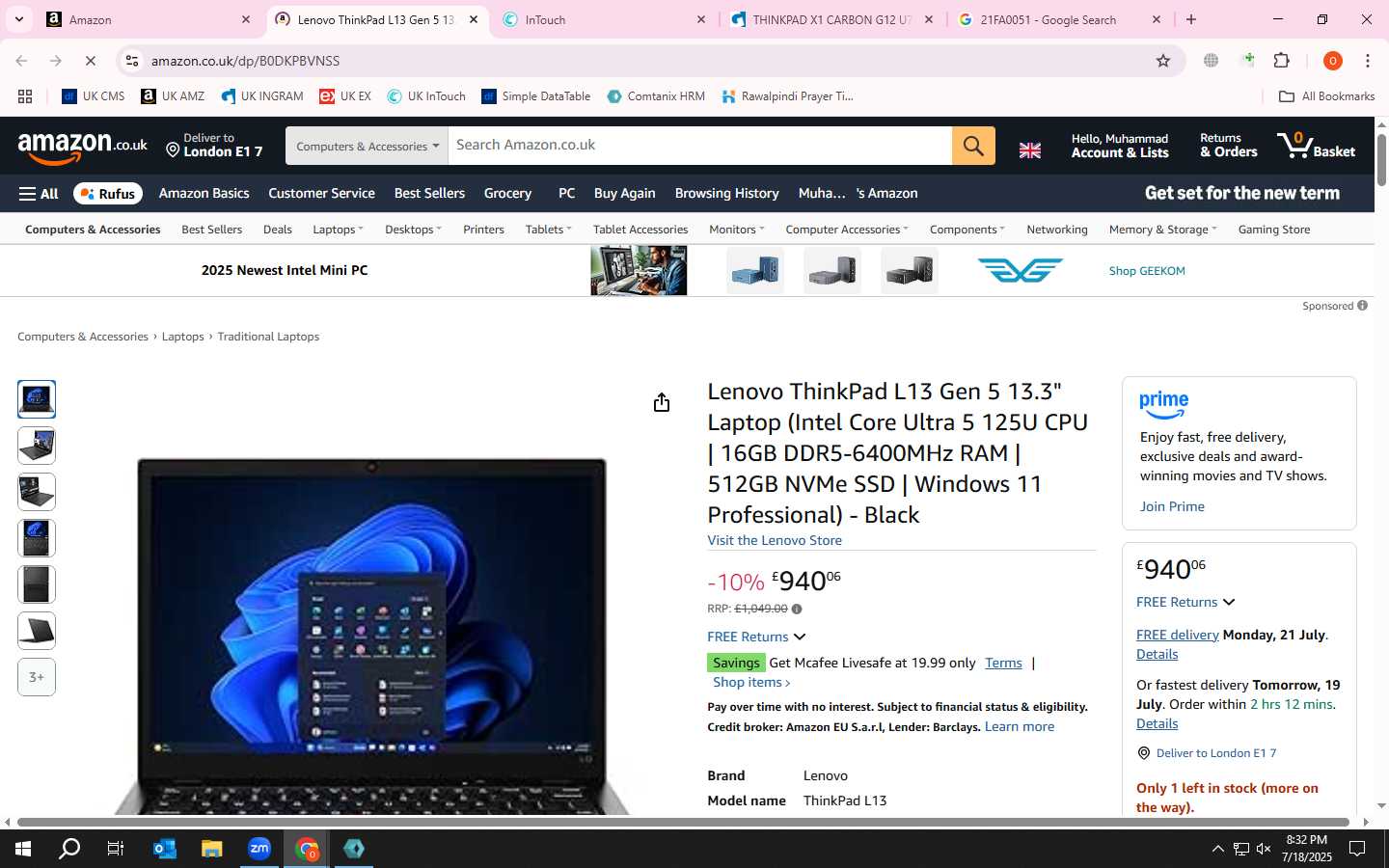Screen dimensions: 1389x868
Task: Expand the Computer Accessories submenu
Action: 846,230
